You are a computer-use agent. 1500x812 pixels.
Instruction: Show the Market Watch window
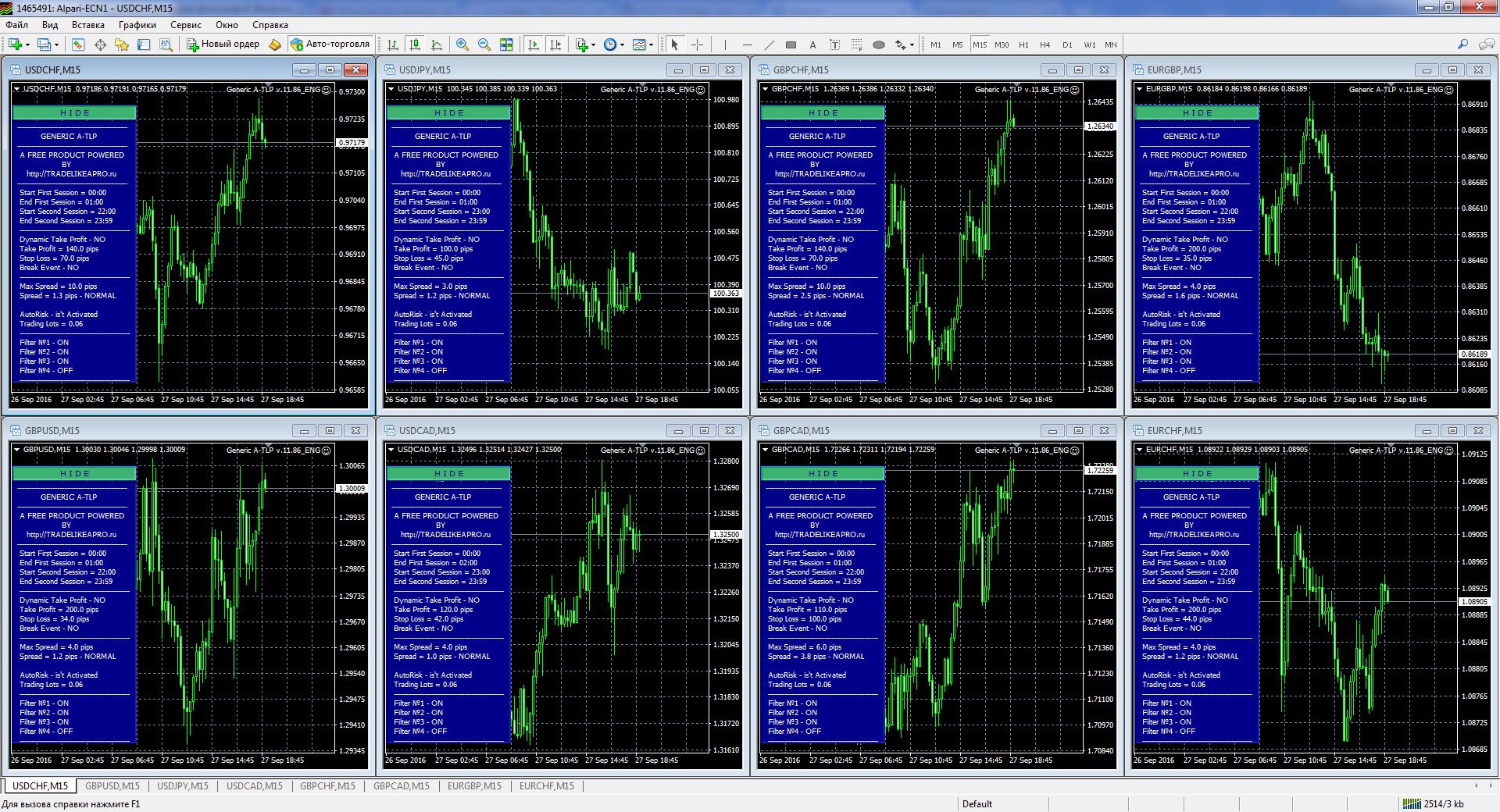coord(78,45)
